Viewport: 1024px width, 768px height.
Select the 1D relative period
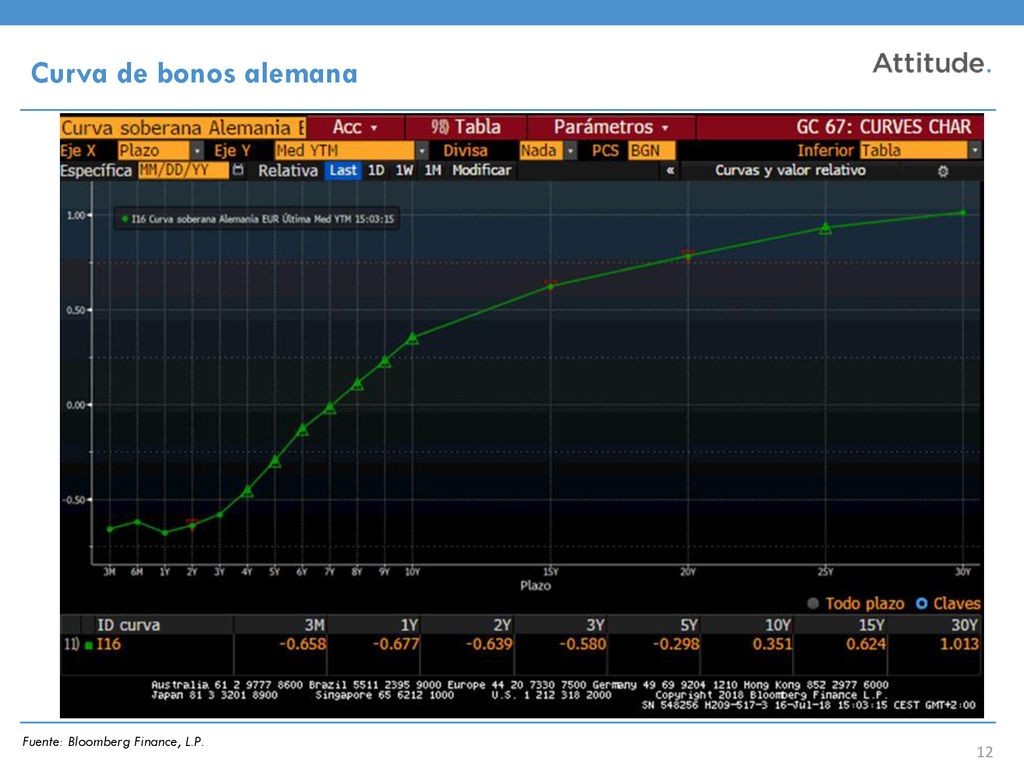click(x=376, y=170)
